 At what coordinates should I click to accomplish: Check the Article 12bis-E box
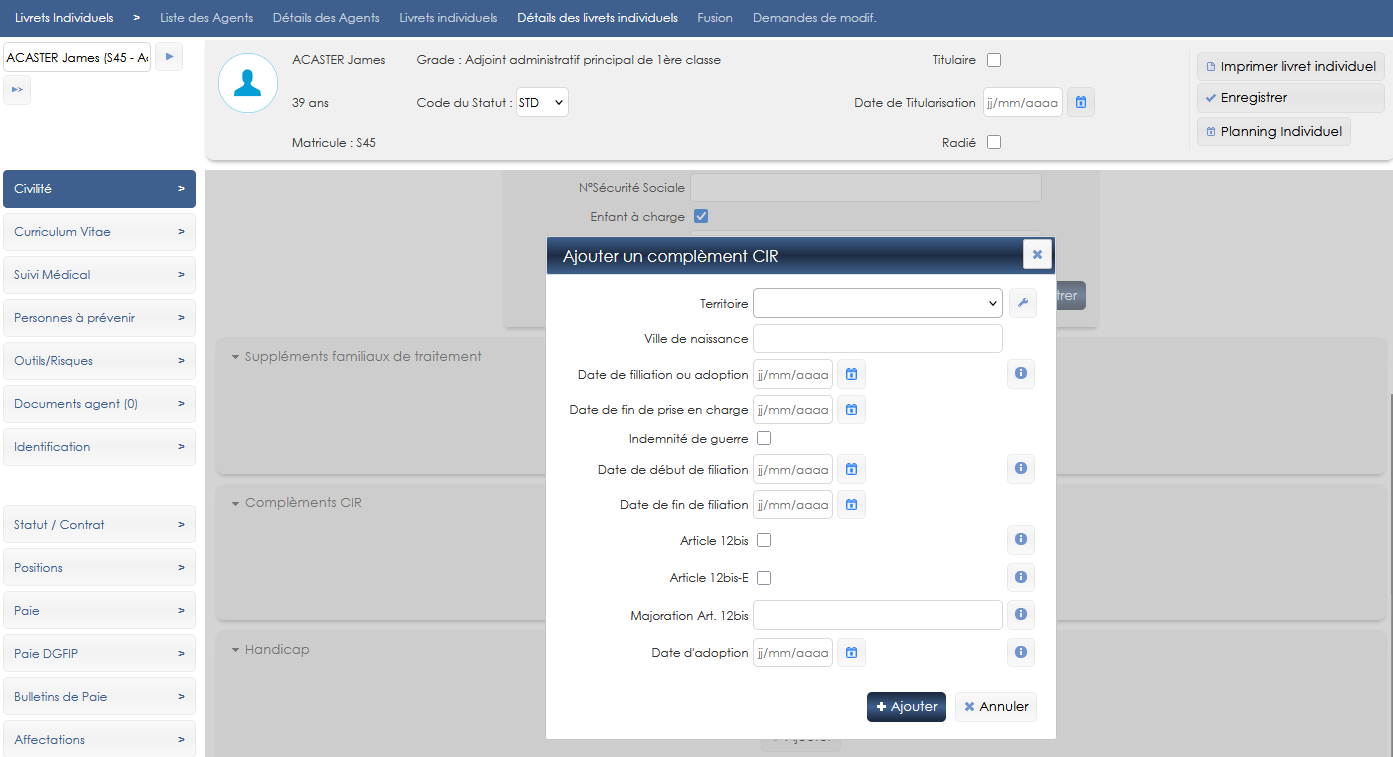pyautogui.click(x=764, y=578)
